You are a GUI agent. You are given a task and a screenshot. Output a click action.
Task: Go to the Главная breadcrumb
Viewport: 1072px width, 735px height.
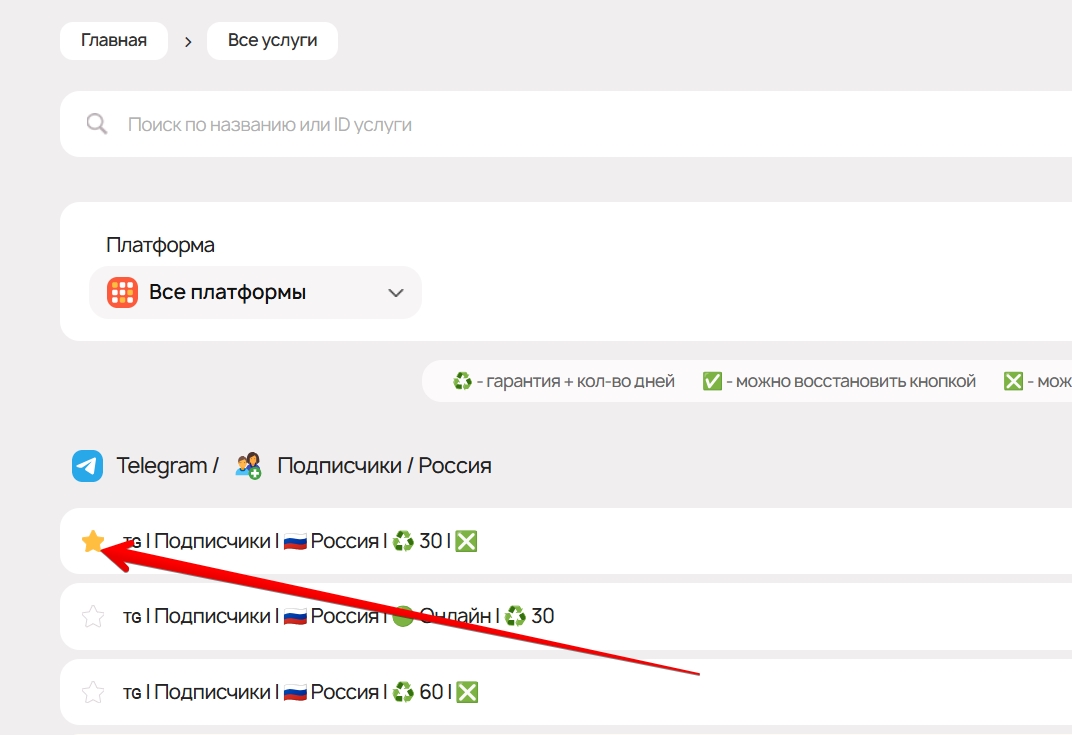point(114,41)
